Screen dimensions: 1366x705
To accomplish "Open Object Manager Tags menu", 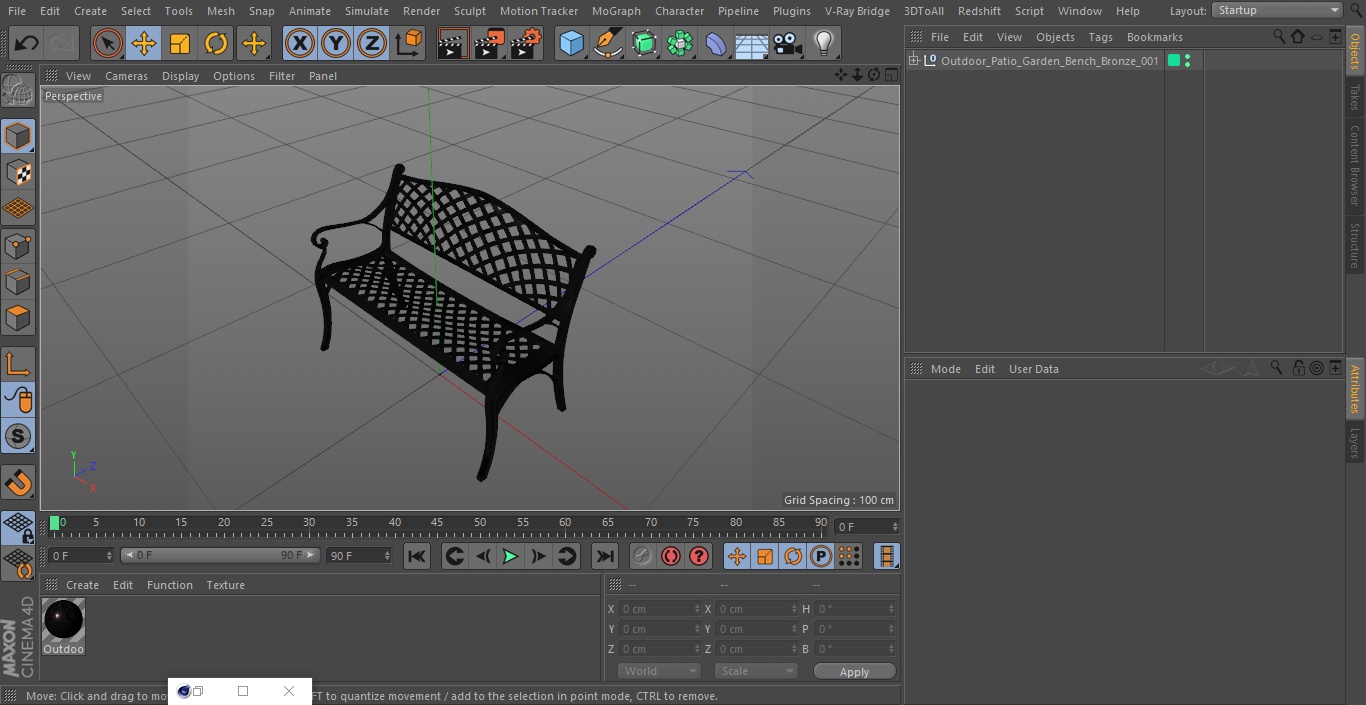I will (x=1100, y=37).
